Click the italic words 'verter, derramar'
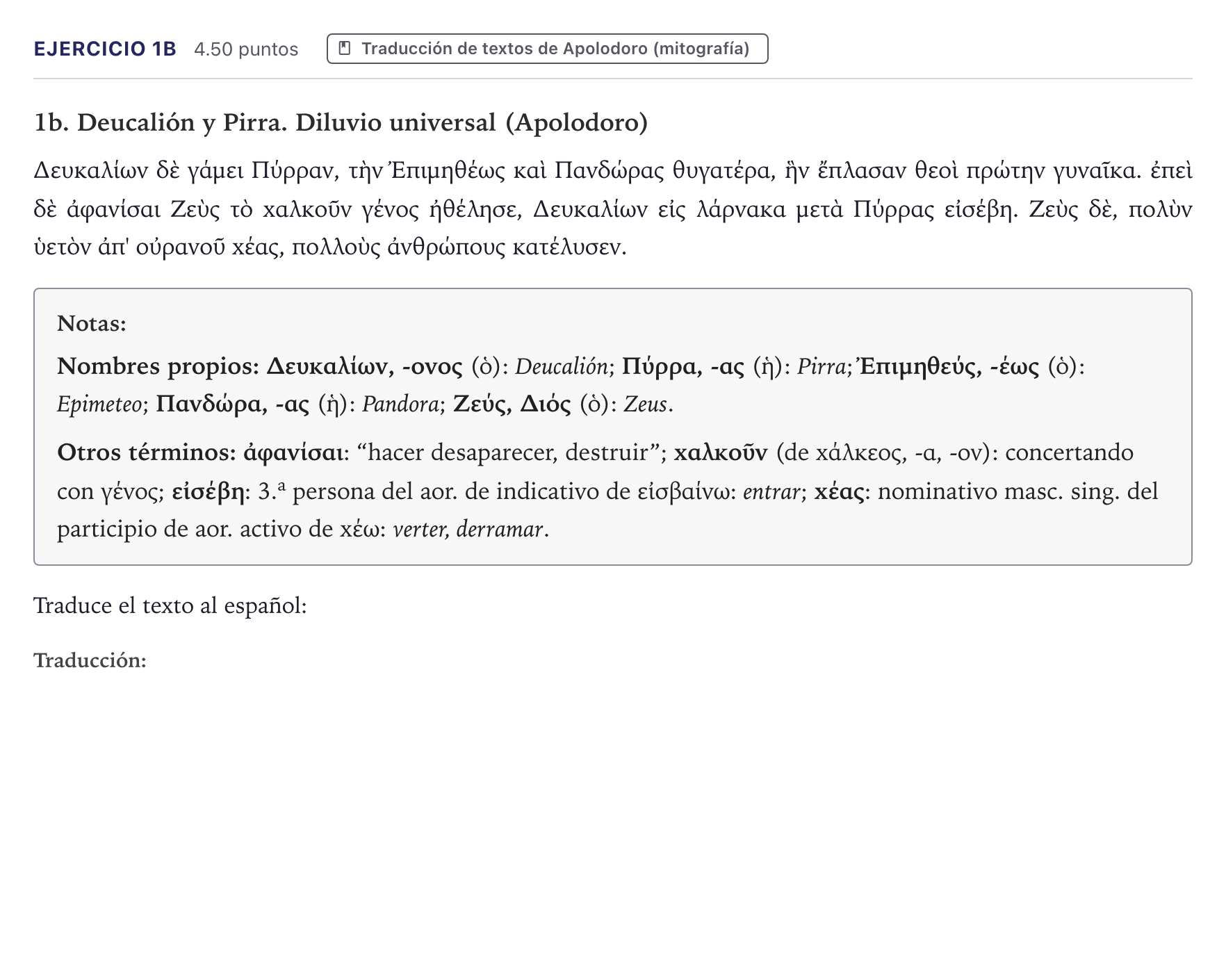This screenshot has height=980, width=1226. point(468,530)
